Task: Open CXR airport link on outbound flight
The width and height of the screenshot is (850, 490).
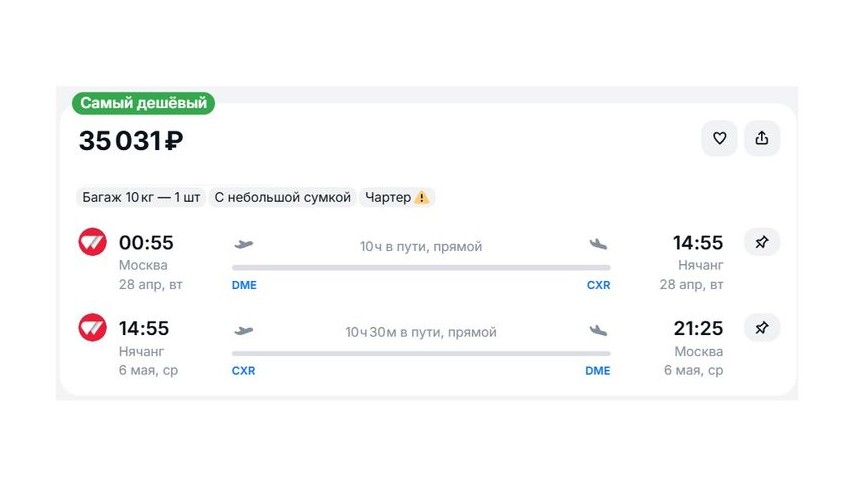Action: [598, 285]
